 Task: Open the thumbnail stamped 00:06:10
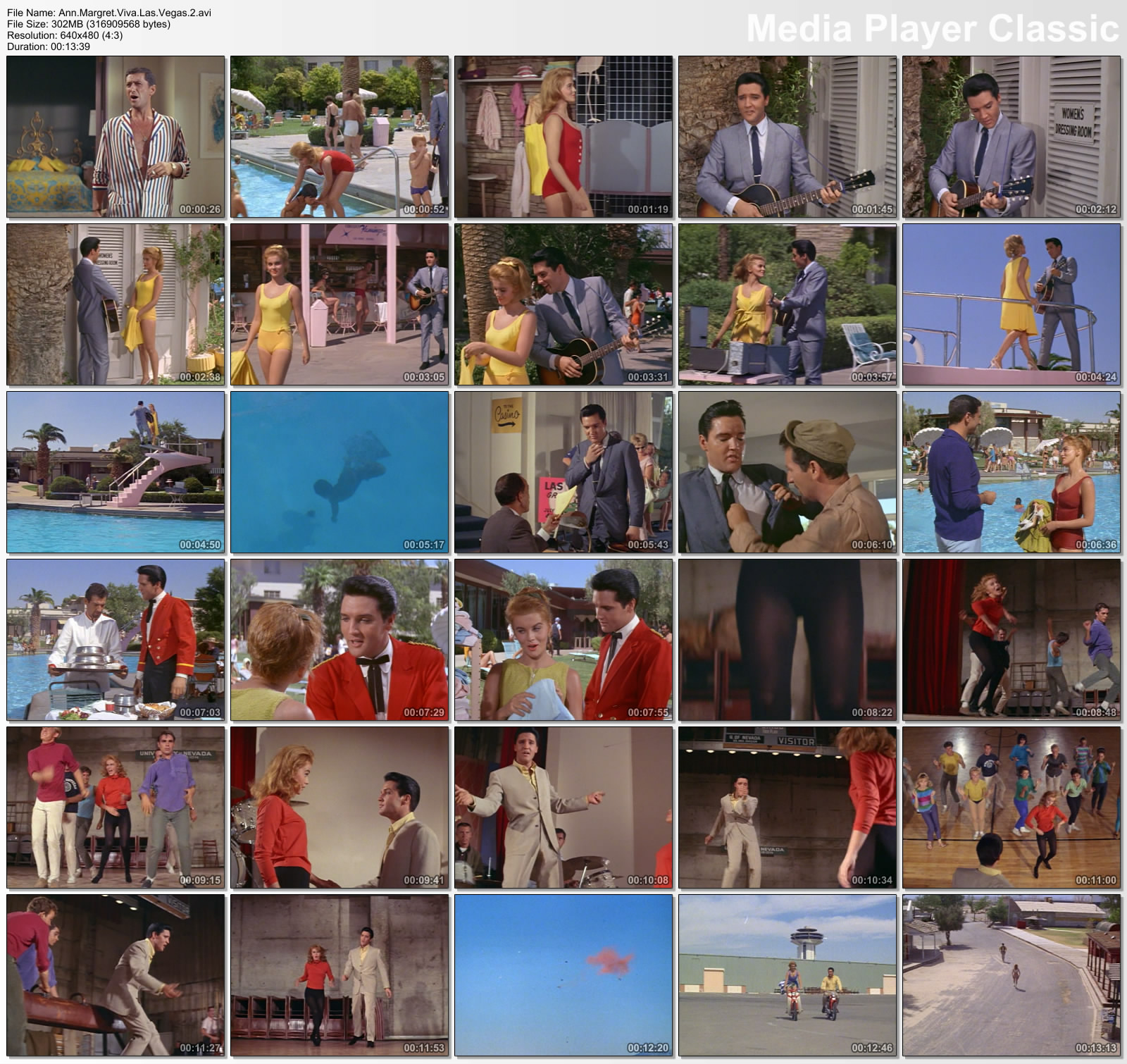787,472
